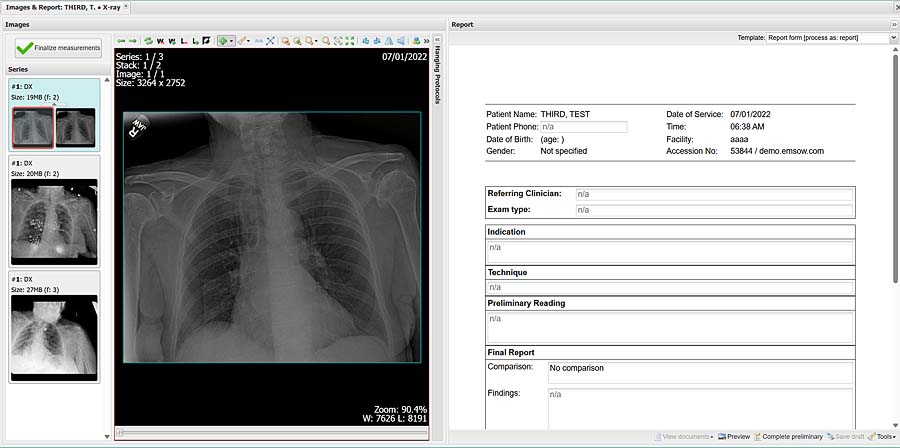
Task: Click the Preliminary Reading text area
Action: click(670, 328)
